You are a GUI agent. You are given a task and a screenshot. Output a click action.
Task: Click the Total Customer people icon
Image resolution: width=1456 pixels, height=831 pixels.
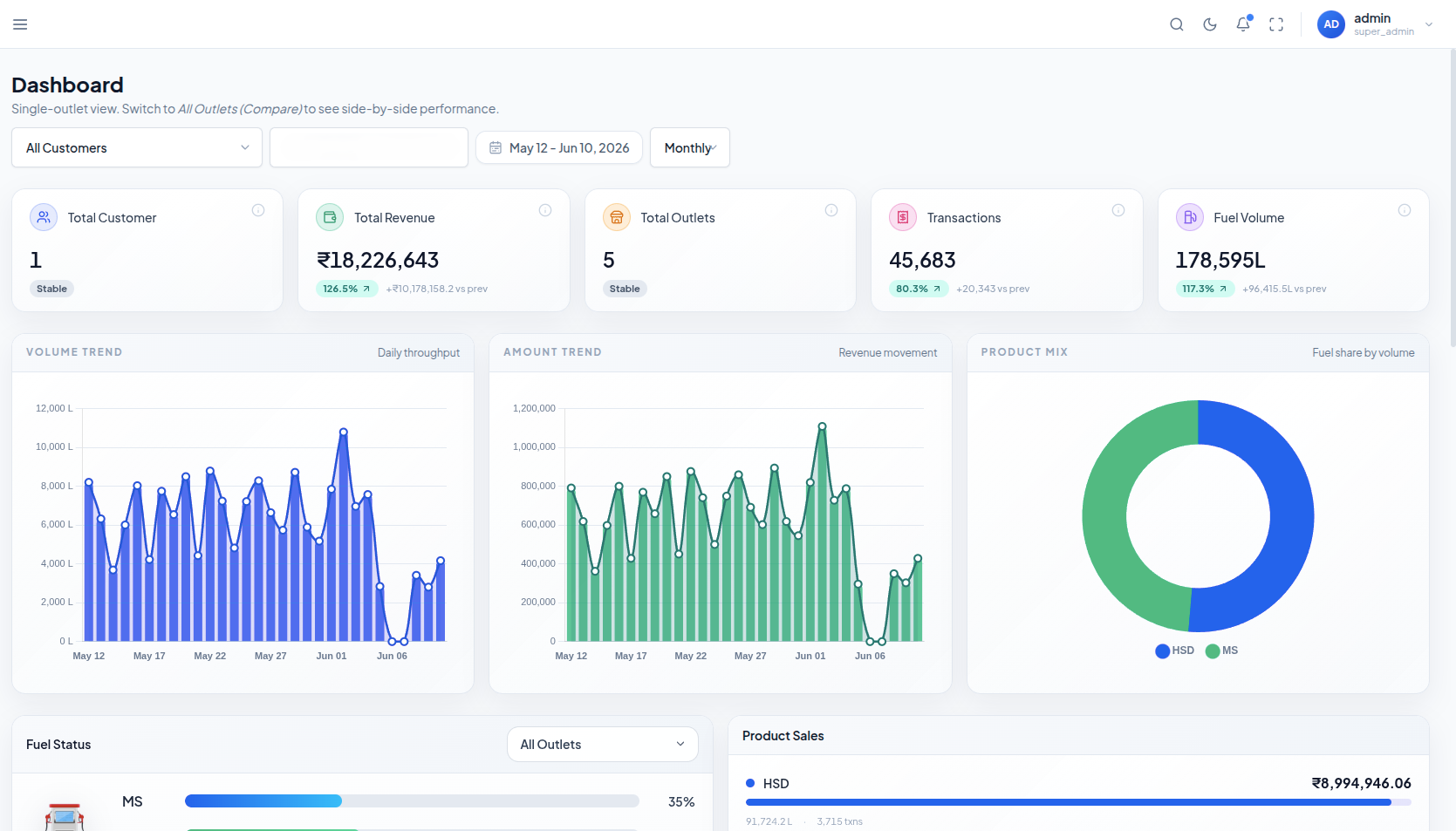click(x=44, y=217)
